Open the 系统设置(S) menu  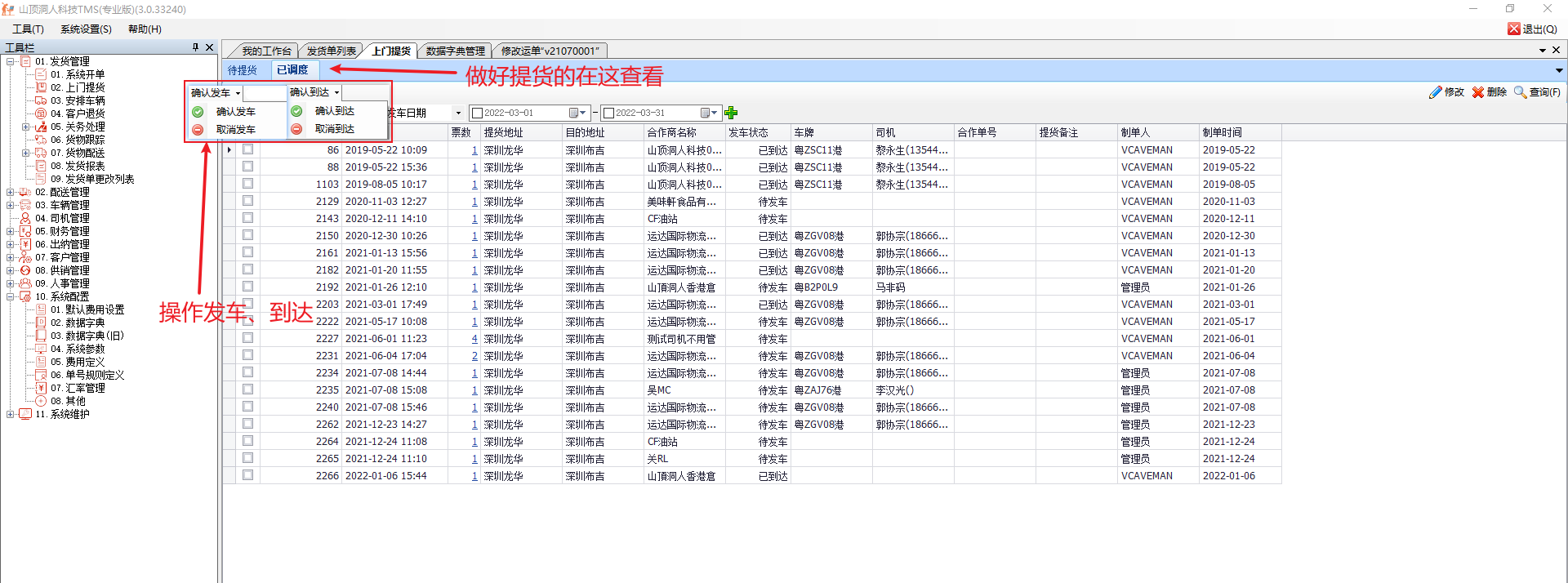86,29
